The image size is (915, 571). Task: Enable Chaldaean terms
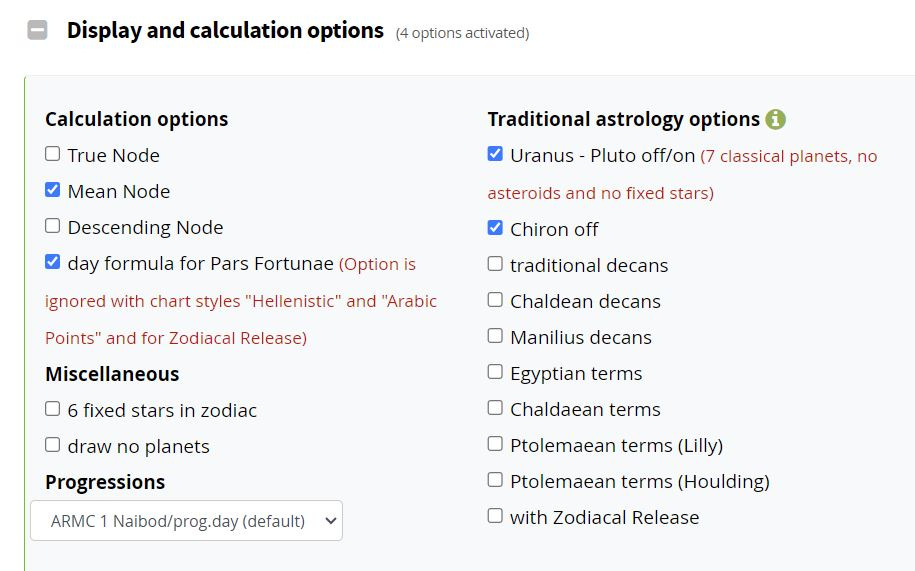pyautogui.click(x=495, y=408)
